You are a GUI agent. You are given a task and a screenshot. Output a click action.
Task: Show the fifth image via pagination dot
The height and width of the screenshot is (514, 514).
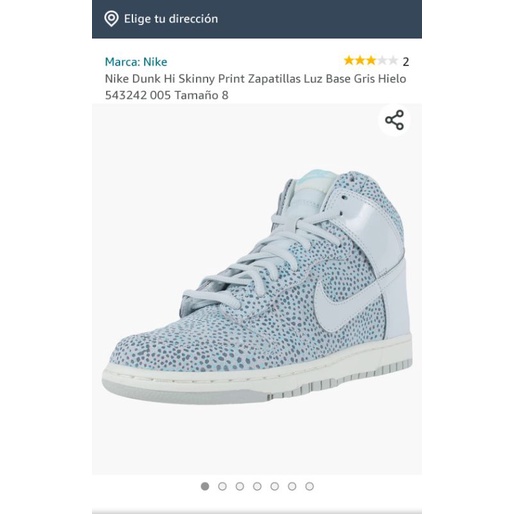tap(275, 486)
